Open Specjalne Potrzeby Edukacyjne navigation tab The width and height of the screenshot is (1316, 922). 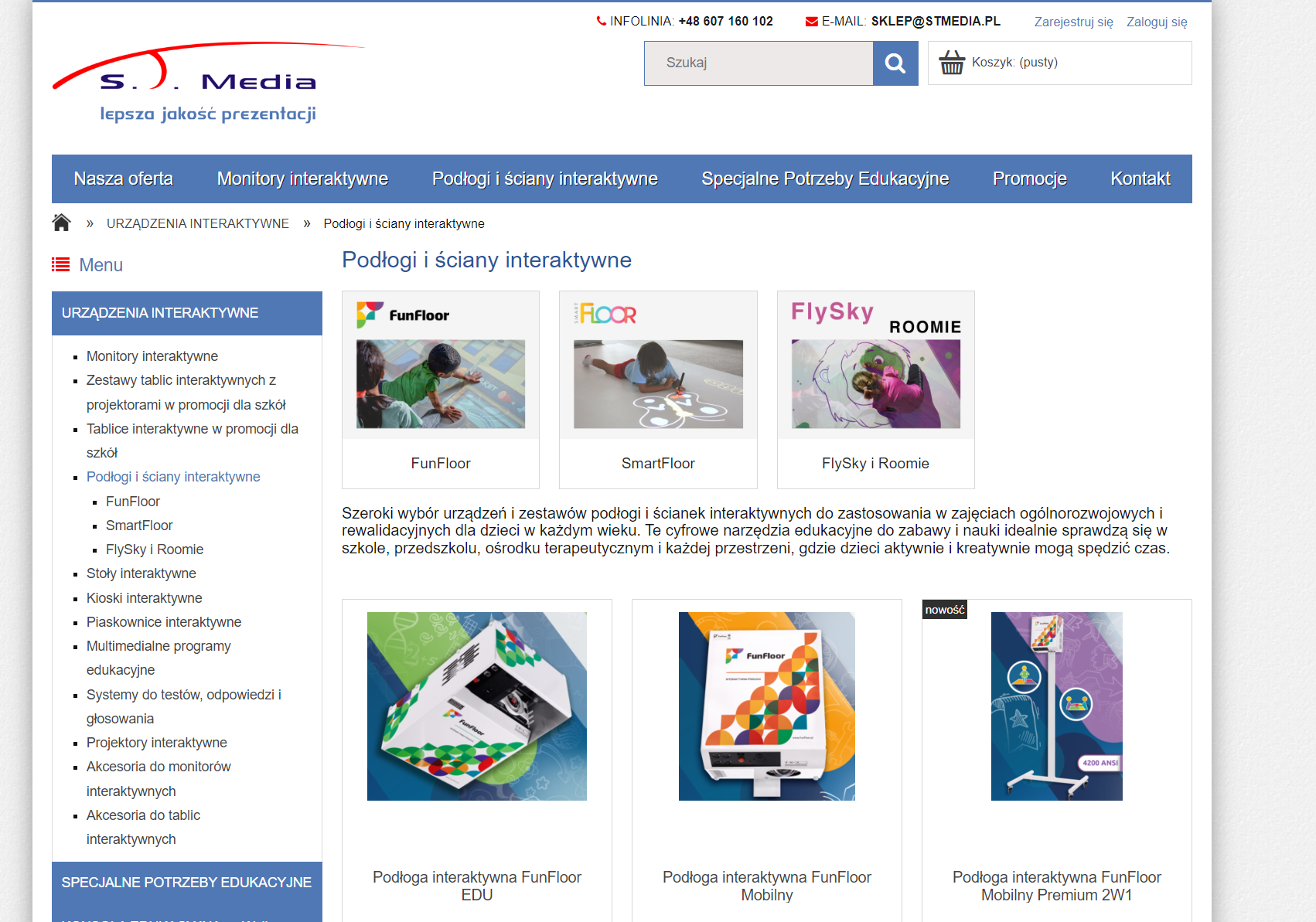pos(825,179)
